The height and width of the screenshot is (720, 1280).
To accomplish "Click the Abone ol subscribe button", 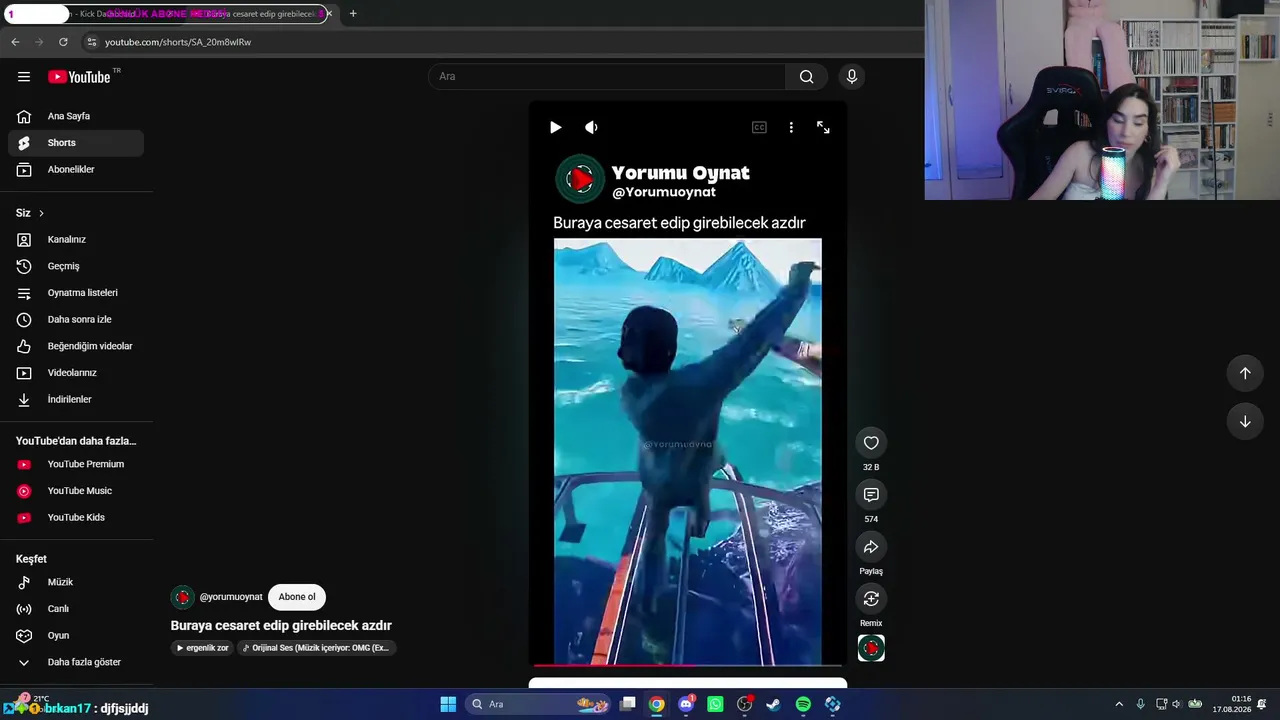I will pos(297,597).
